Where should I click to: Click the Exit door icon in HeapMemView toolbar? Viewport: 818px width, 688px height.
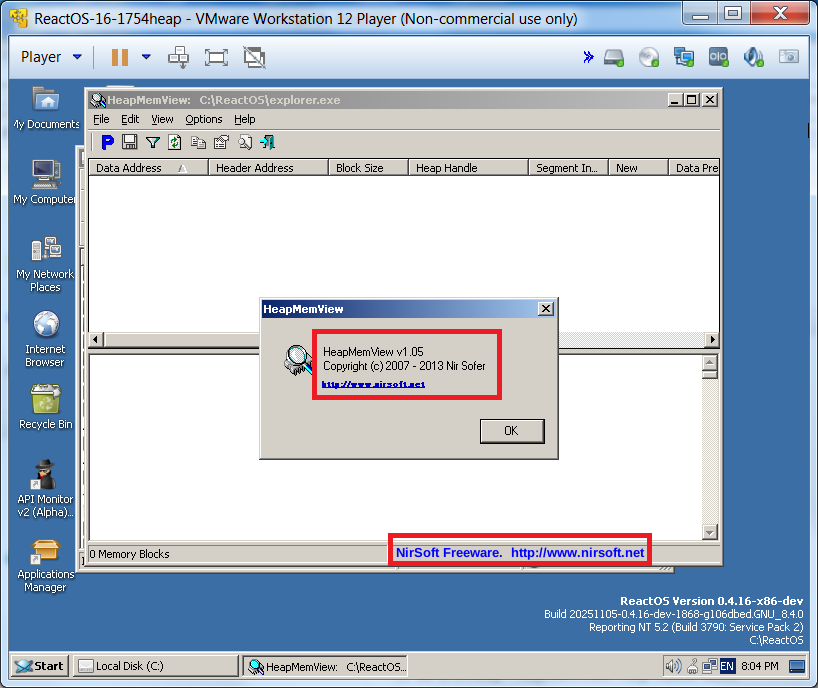[x=266, y=142]
